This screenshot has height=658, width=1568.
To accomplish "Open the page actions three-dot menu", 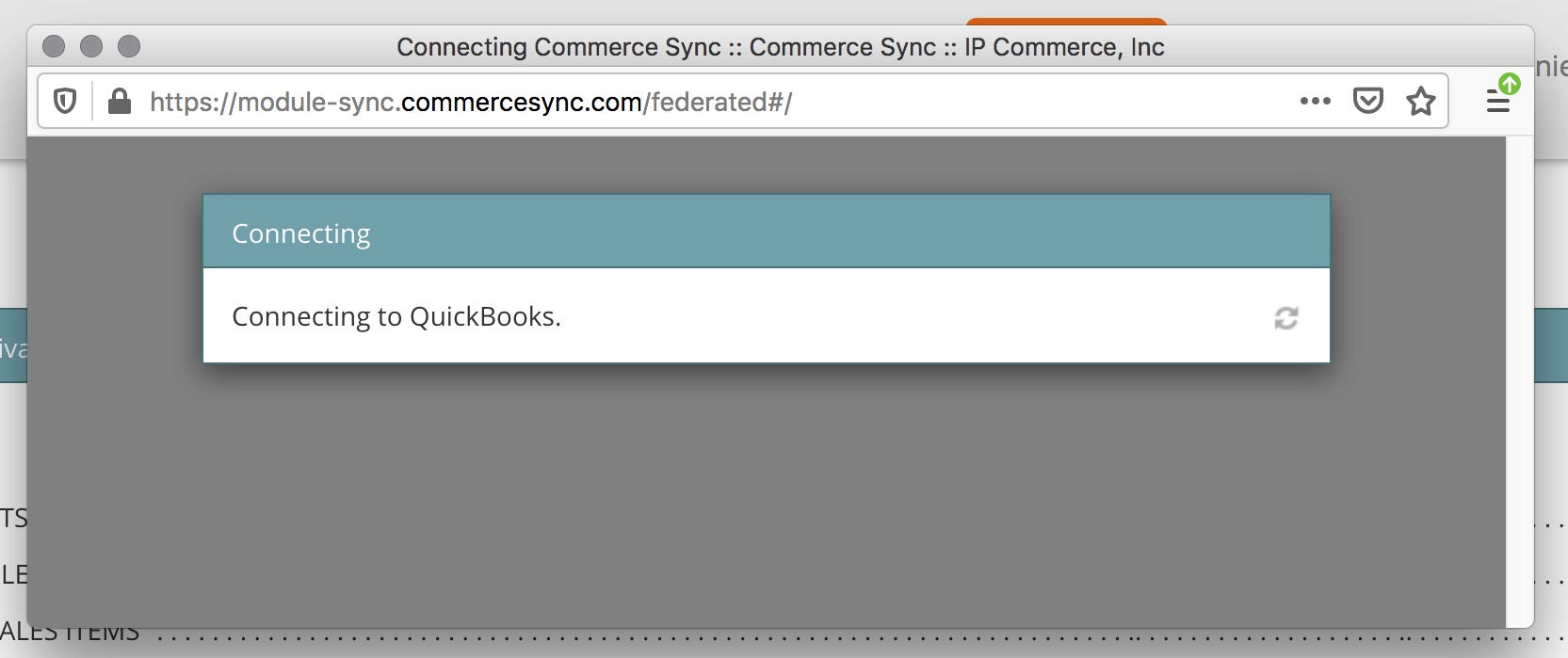I will coord(1315,101).
